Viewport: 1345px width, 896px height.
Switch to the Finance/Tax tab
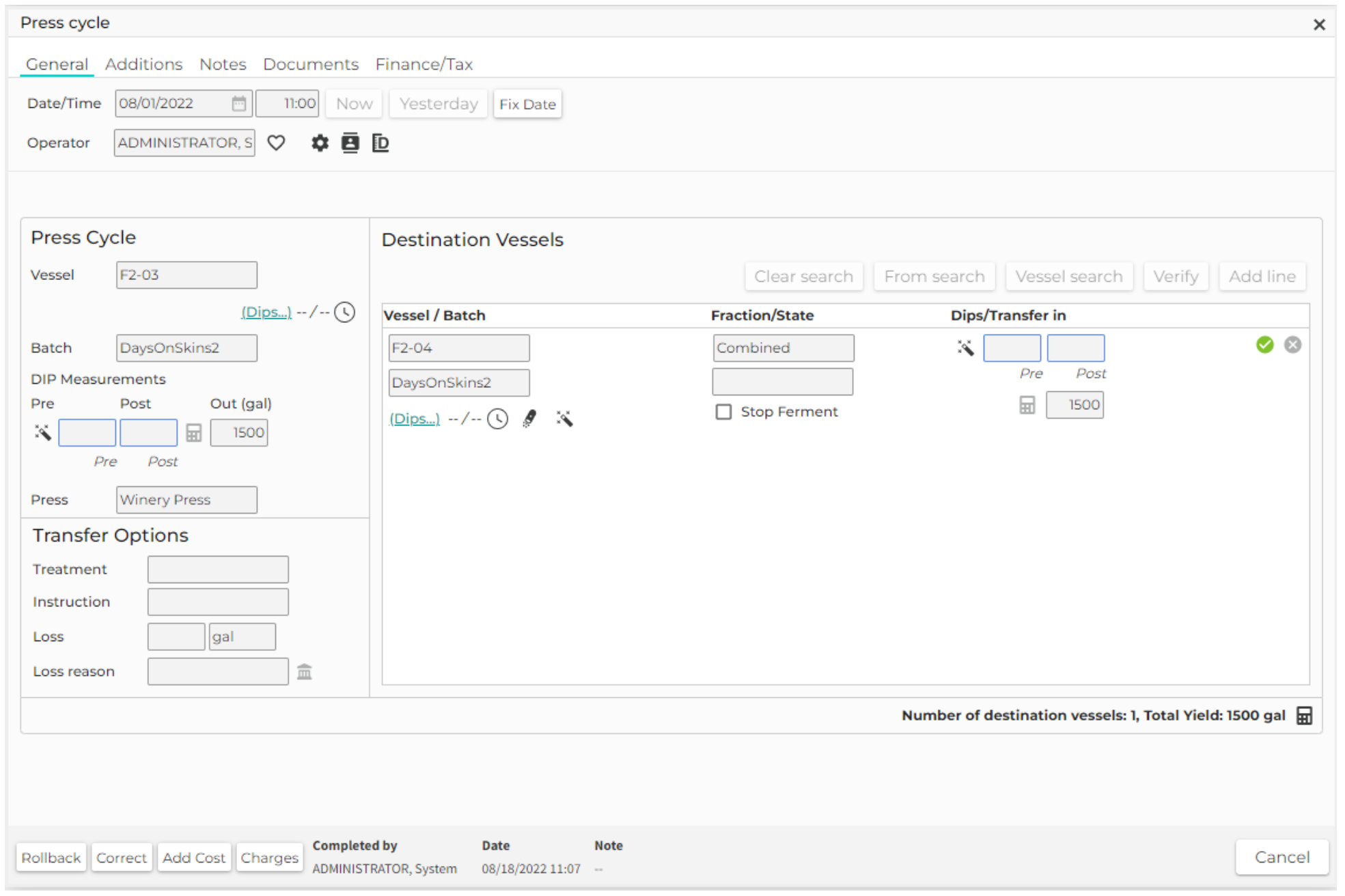424,64
